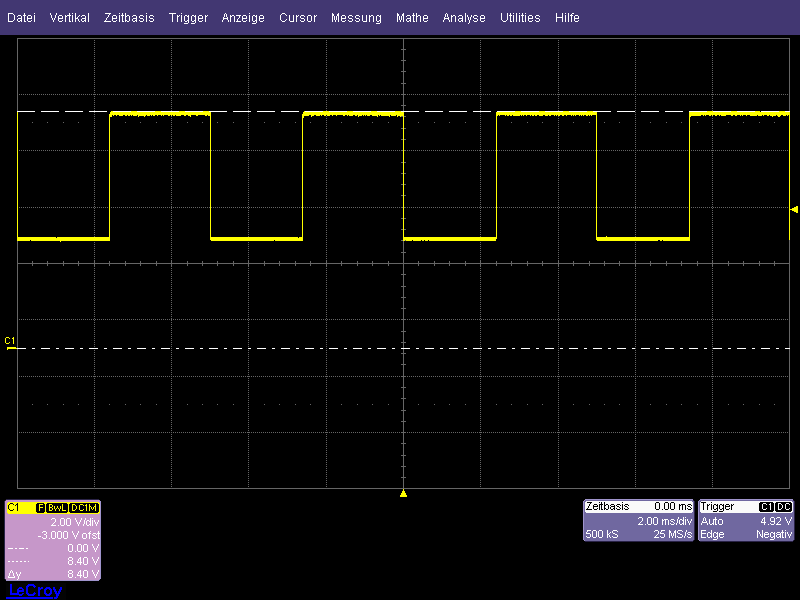Select the C1 ground level marker beside the grid
This screenshot has width=800, height=600.
[x=10, y=343]
